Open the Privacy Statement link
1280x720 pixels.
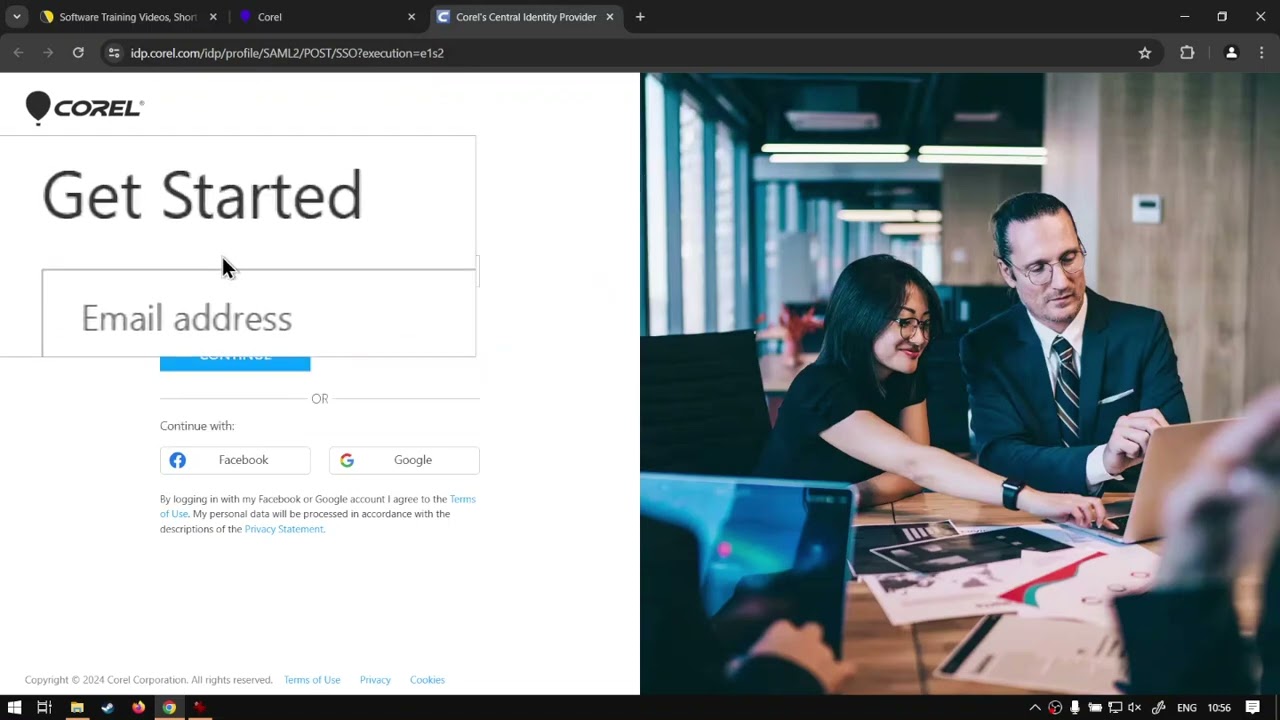coord(284,529)
